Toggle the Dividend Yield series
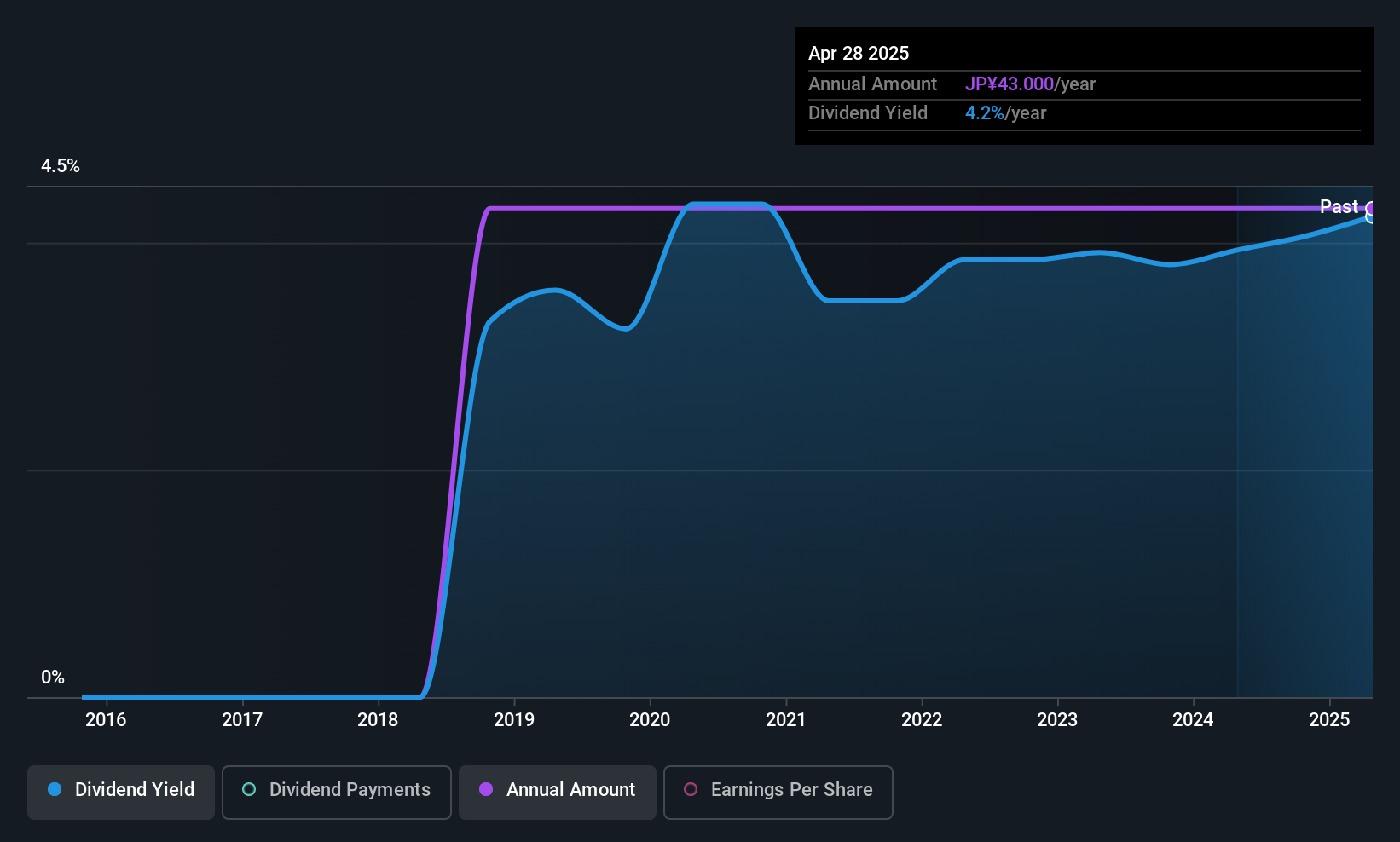1400x842 pixels. pos(121,792)
